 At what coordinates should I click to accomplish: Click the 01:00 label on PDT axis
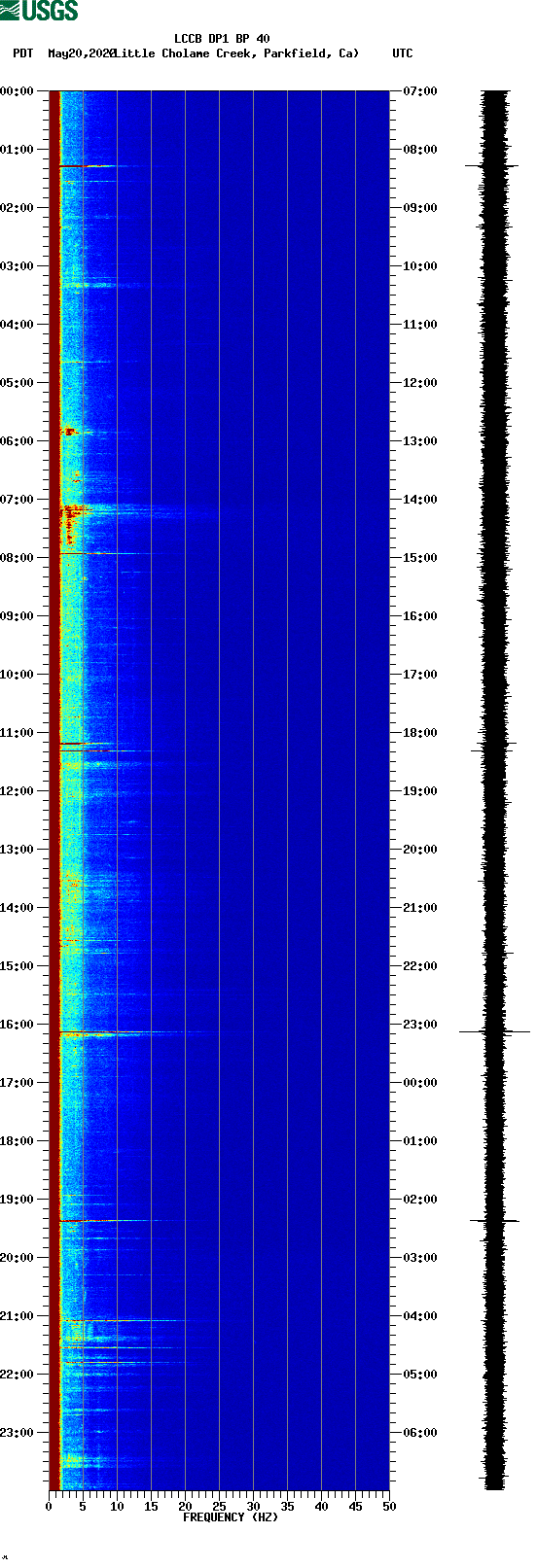click(x=18, y=150)
